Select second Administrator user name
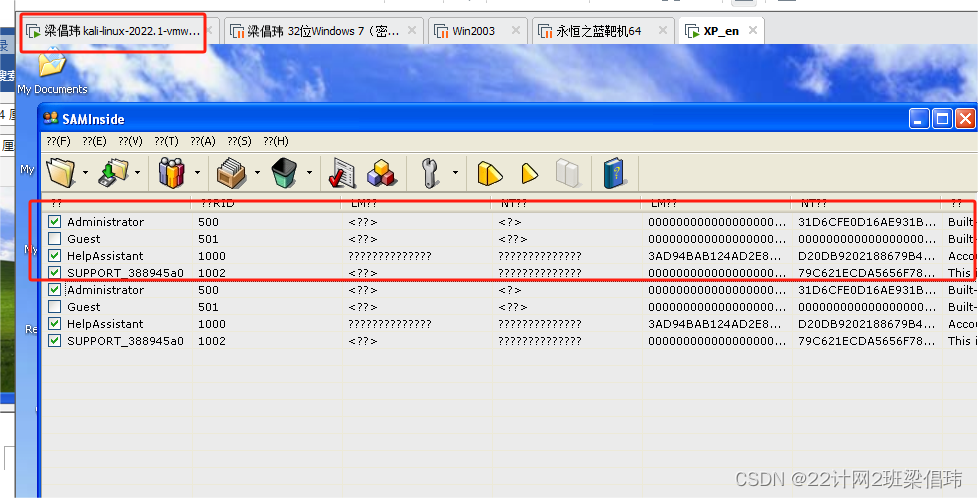Screen dimensions: 978x498 [x=105, y=290]
